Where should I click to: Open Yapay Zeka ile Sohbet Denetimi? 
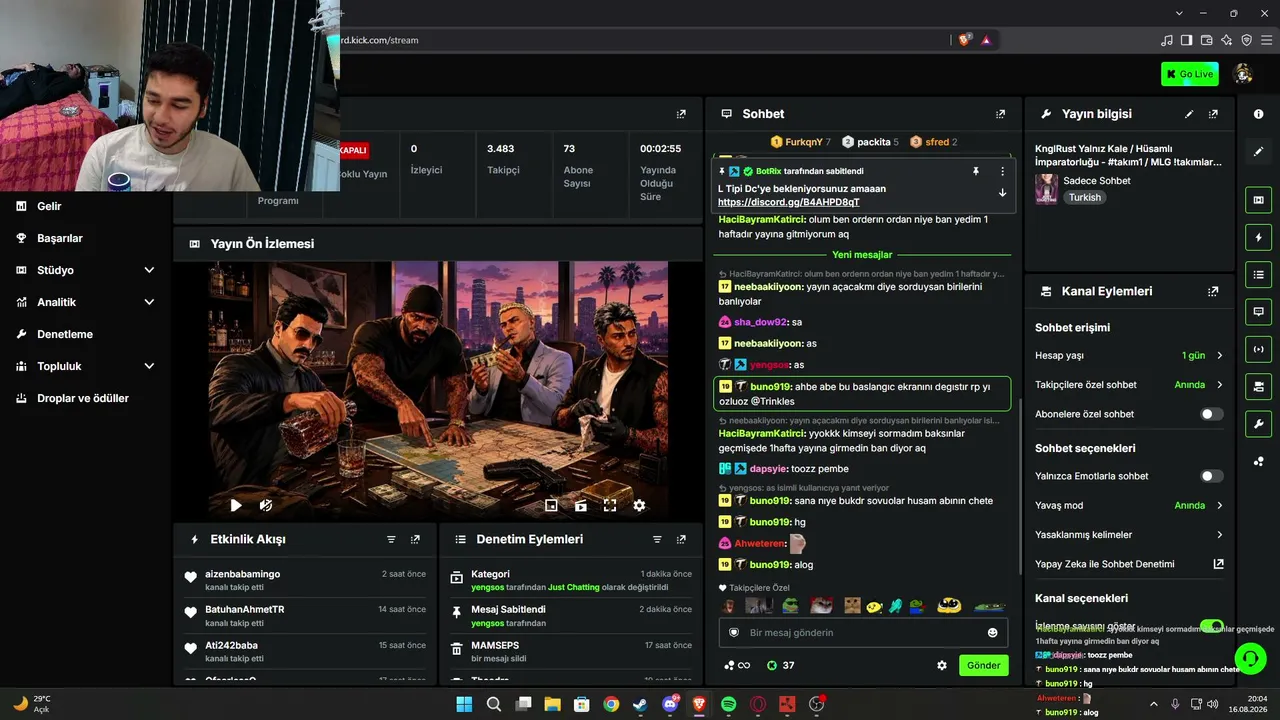(1129, 564)
